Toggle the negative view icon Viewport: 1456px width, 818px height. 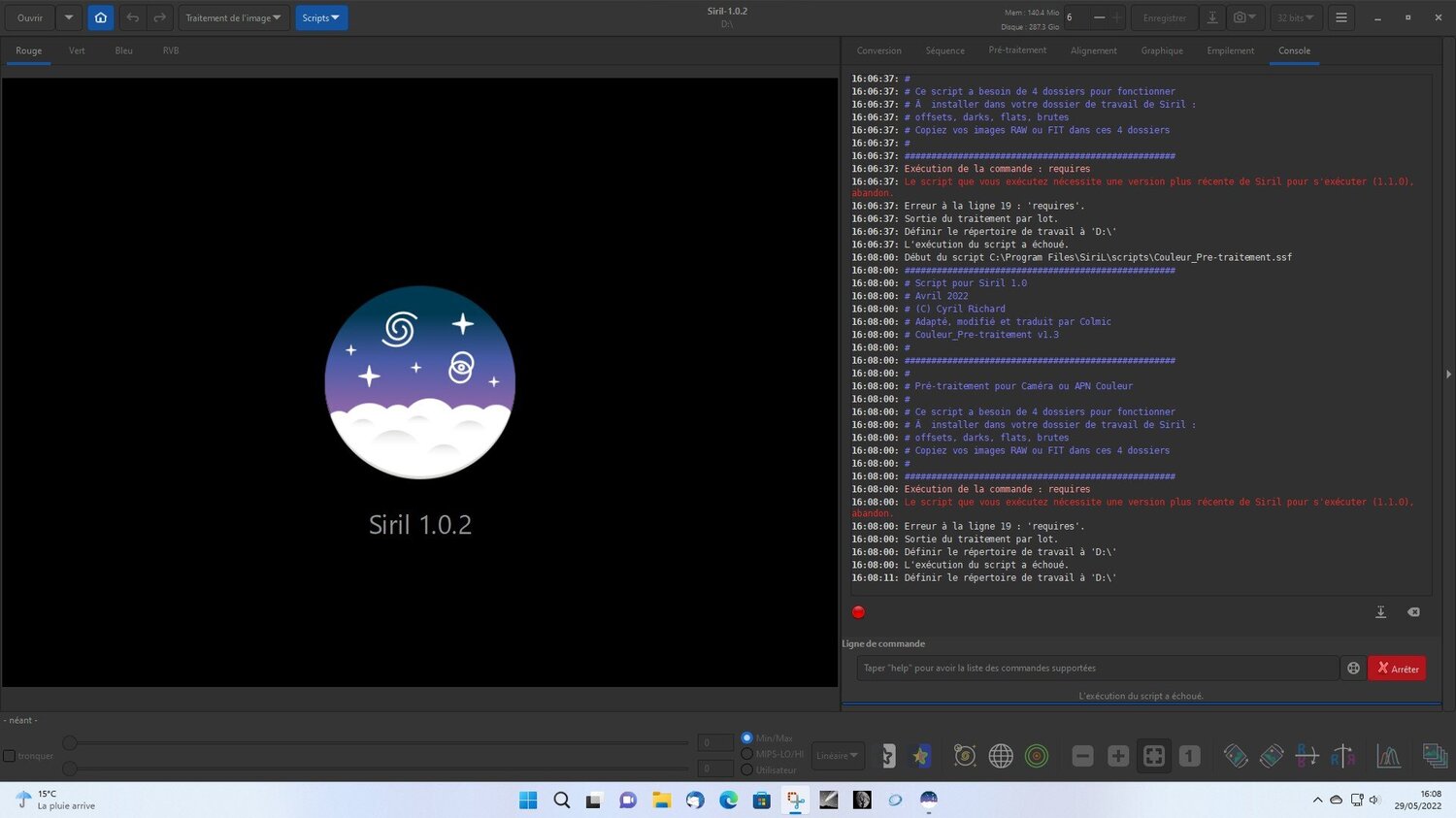tap(887, 756)
